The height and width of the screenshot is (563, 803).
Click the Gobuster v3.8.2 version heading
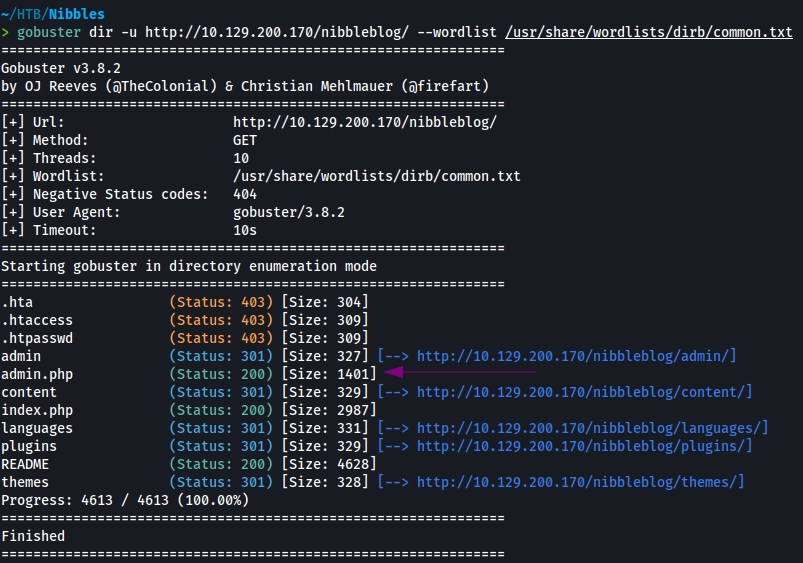pyautogui.click(x=61, y=68)
